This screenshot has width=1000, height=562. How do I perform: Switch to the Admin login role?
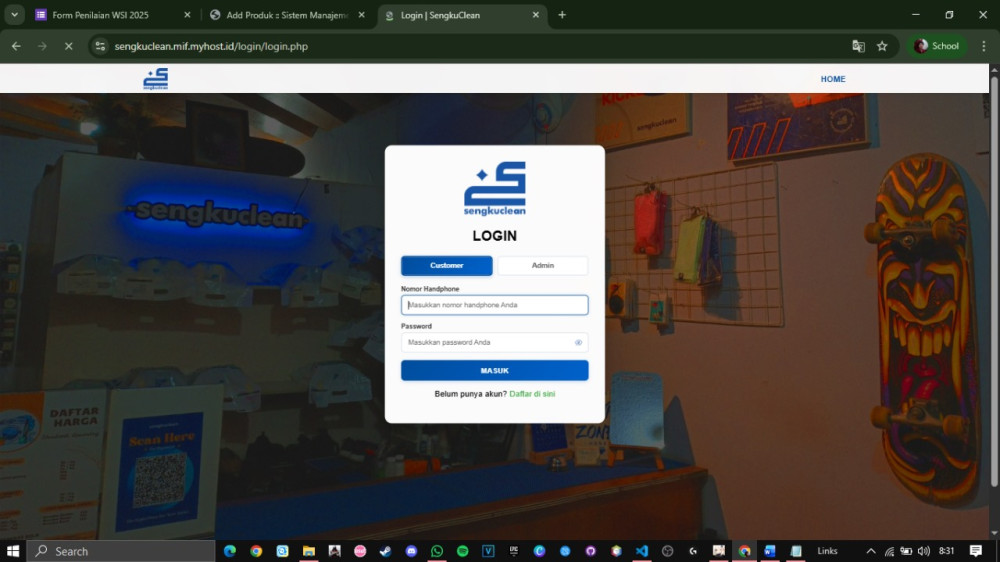tap(542, 266)
